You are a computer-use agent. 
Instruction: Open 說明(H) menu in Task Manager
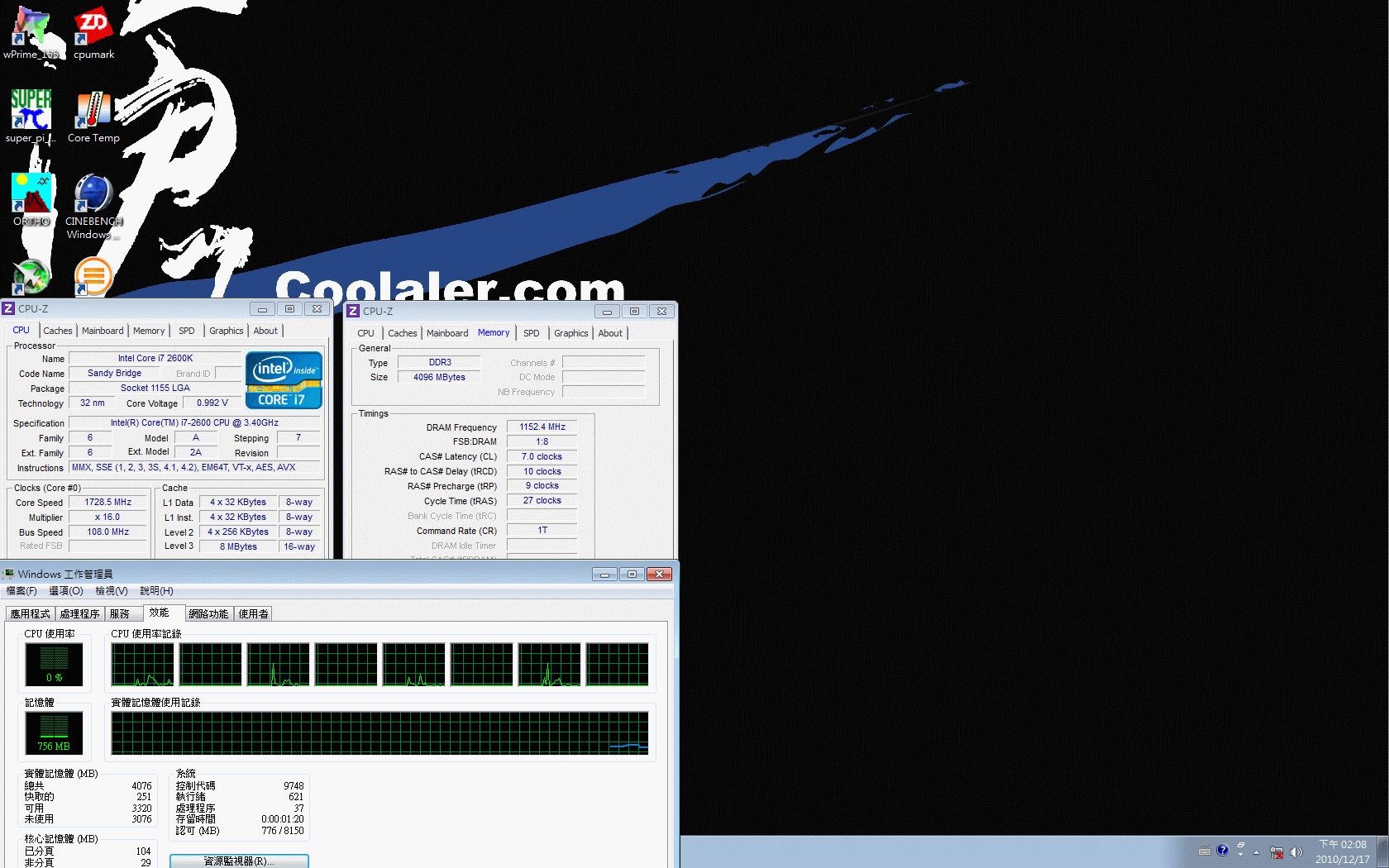click(156, 591)
